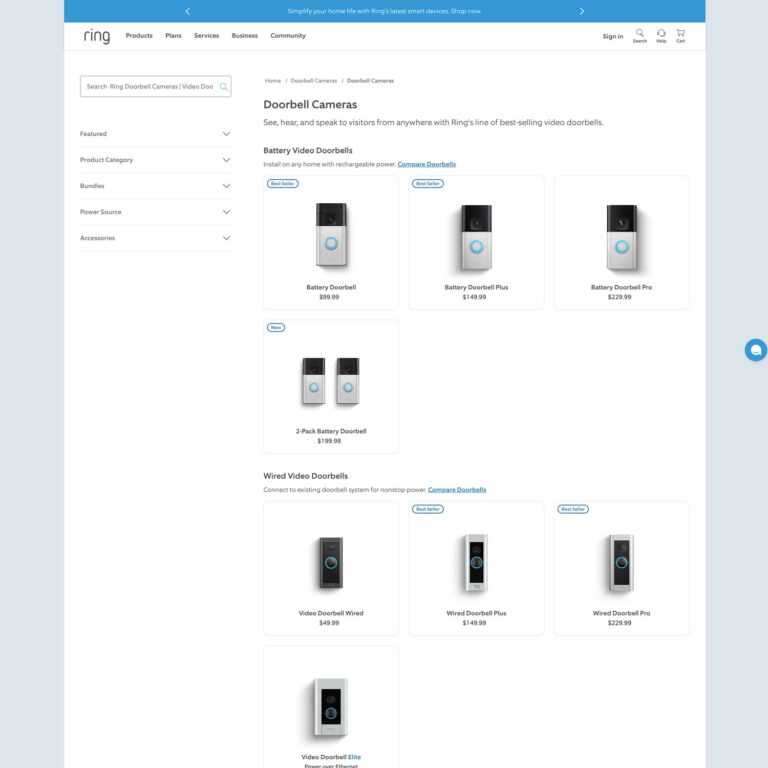
Task: Click the magnifier icon in sidebar search
Action: point(223,87)
